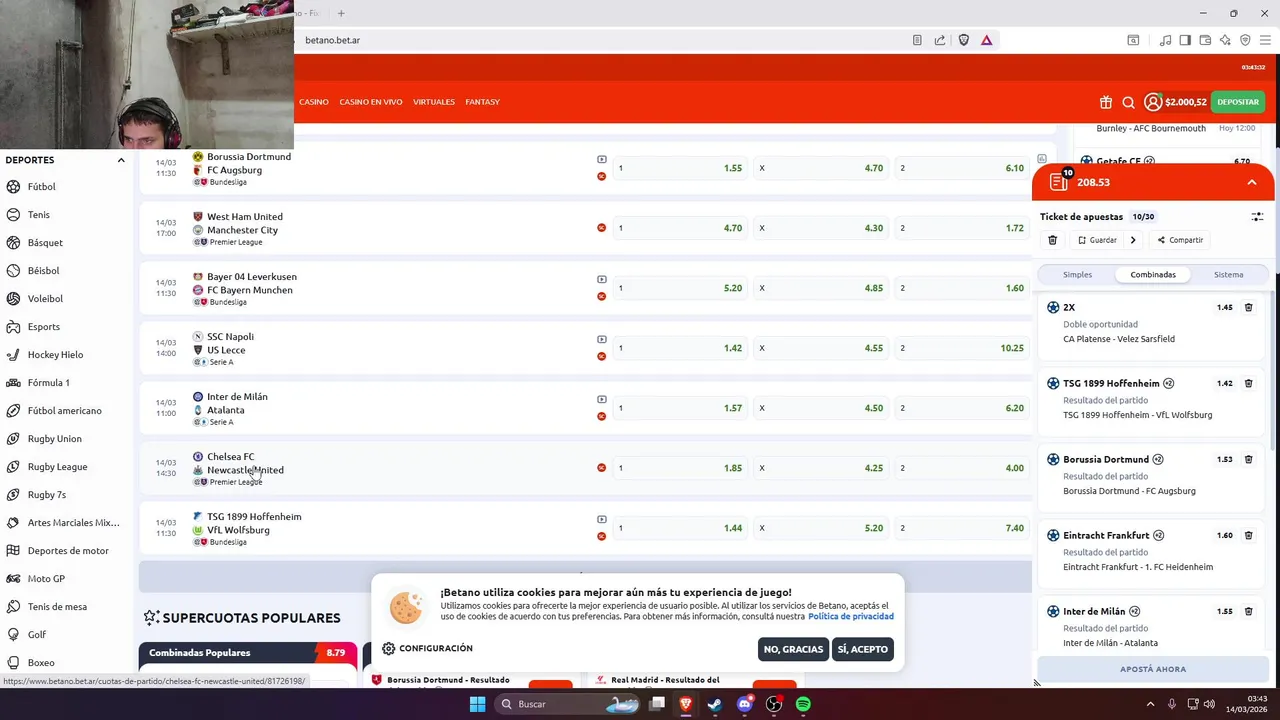Open the user account profile icon
This screenshot has width=1280, height=720.
click(1153, 102)
